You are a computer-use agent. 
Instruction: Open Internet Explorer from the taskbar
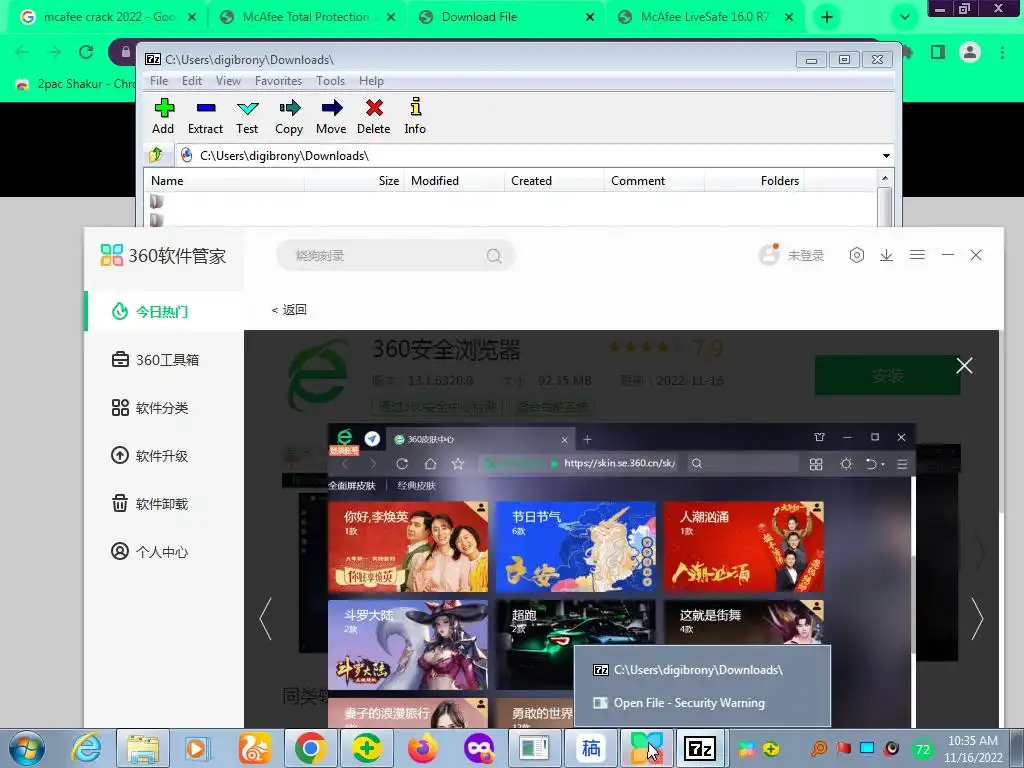(87, 748)
